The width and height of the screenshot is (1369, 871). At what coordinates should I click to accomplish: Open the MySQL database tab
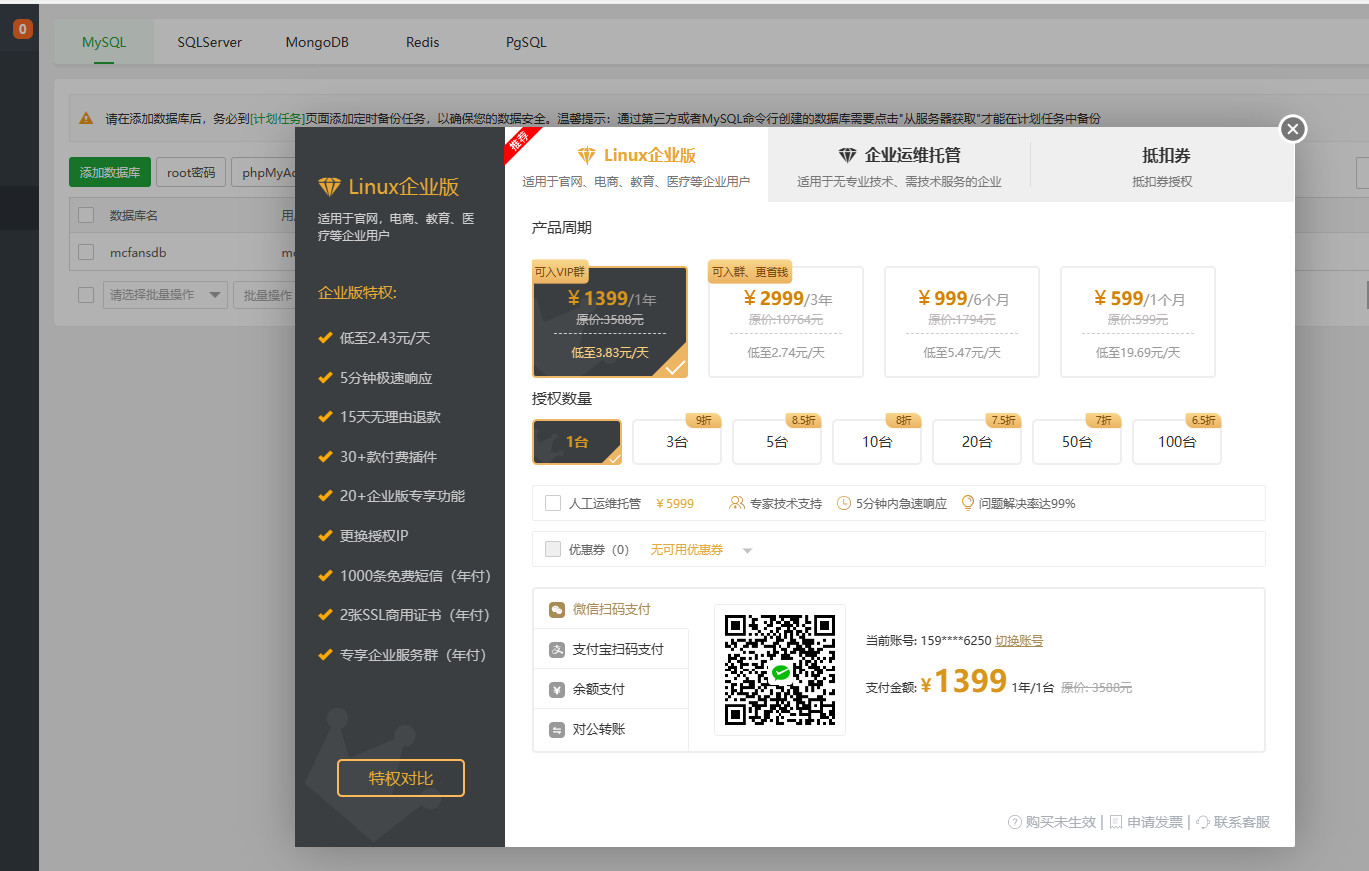104,43
